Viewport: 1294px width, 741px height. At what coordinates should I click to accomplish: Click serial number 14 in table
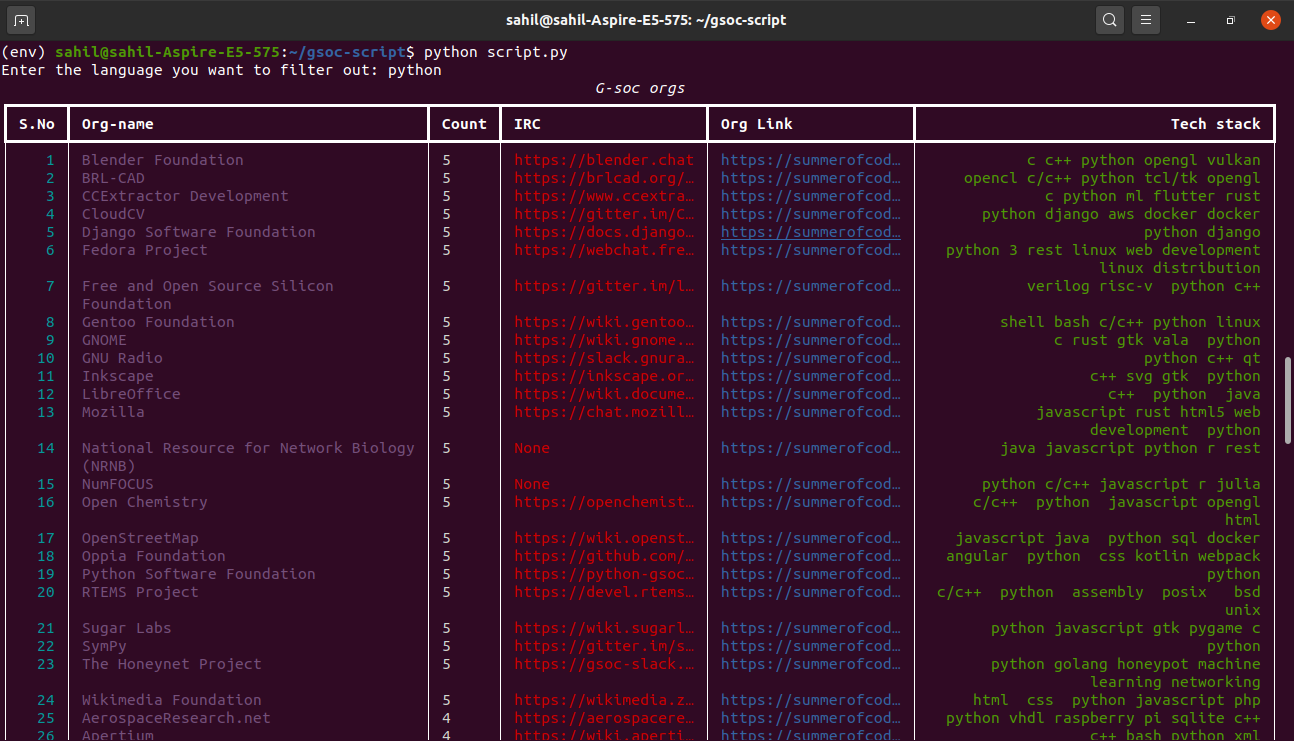[x=46, y=448]
